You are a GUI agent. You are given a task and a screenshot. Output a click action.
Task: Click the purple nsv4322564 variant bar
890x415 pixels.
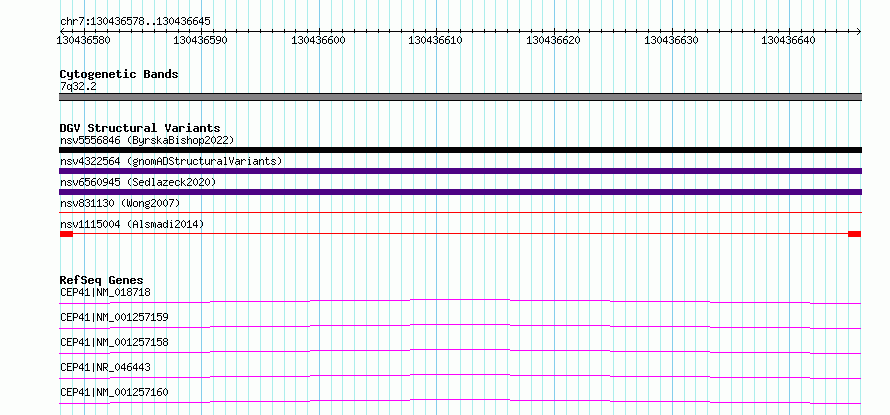point(460,171)
